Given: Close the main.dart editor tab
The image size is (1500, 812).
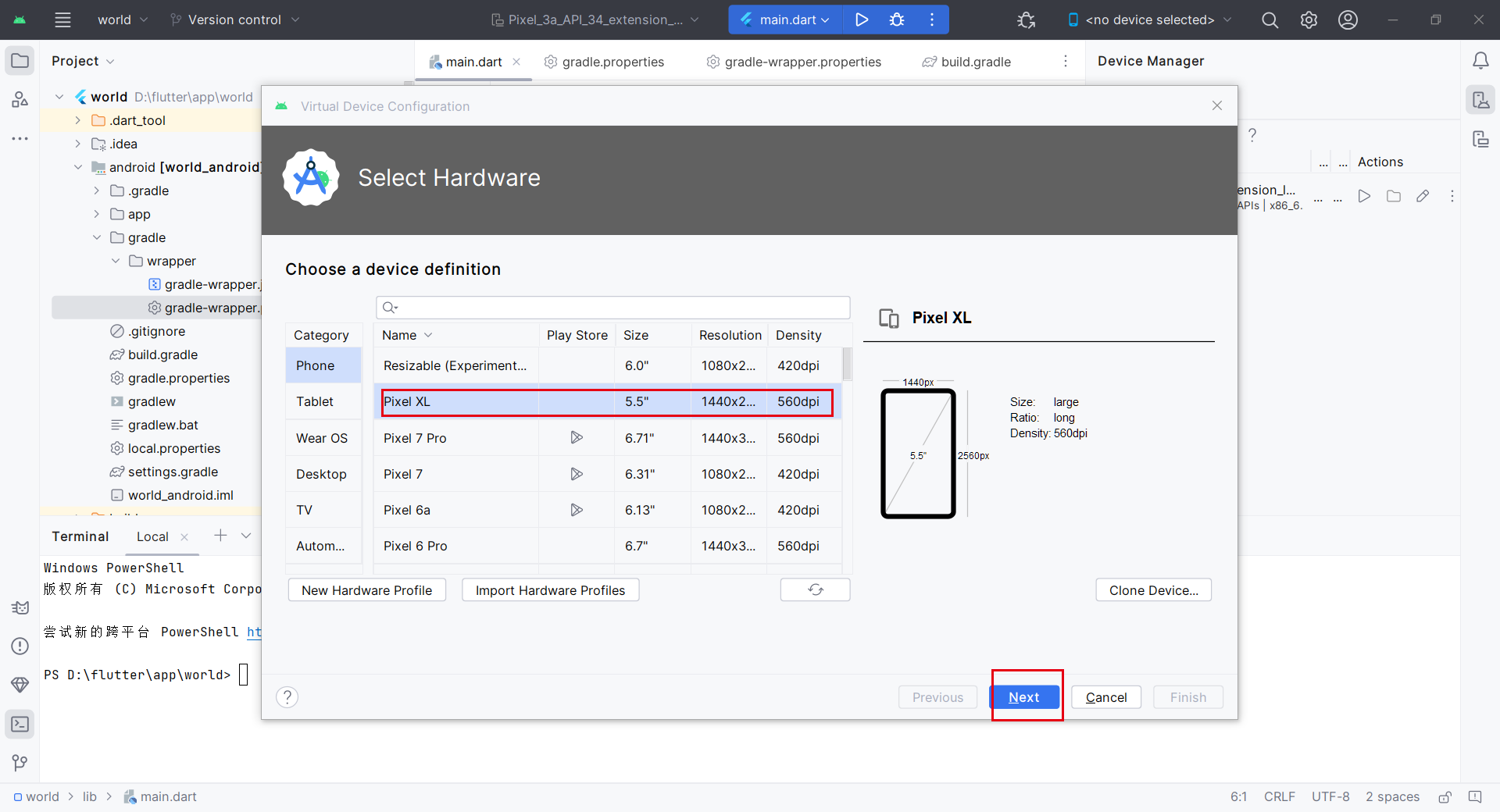Looking at the screenshot, I should click(x=516, y=62).
